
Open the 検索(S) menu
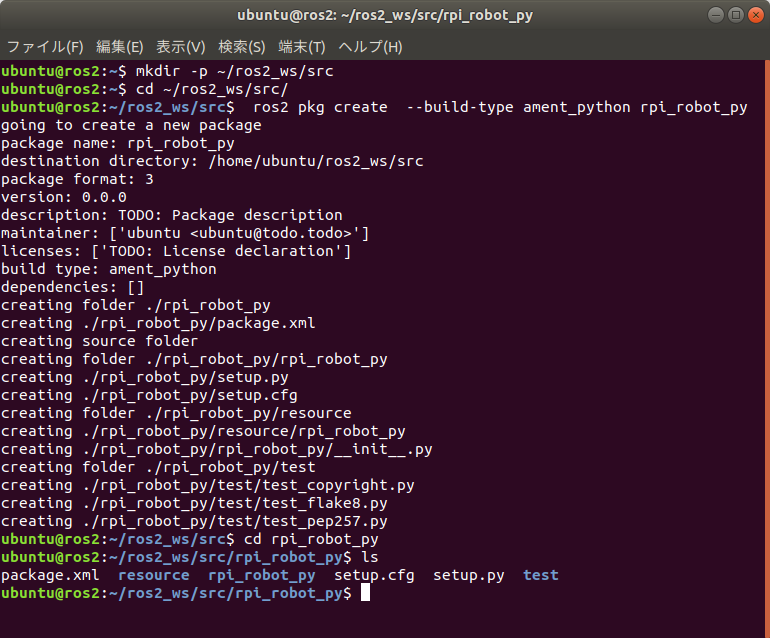point(242,47)
